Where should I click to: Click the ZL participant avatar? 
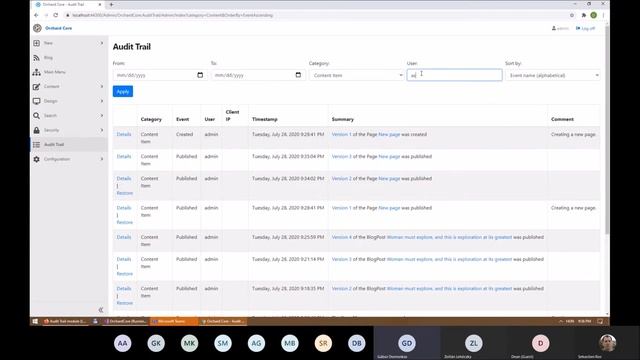pyautogui.click(x=473, y=343)
